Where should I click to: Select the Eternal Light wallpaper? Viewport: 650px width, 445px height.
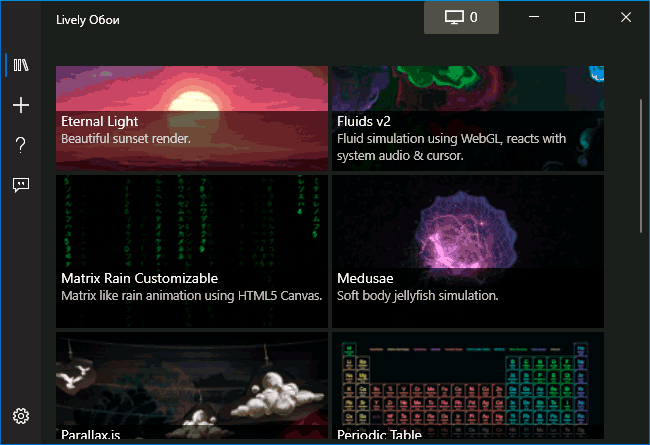(192, 118)
